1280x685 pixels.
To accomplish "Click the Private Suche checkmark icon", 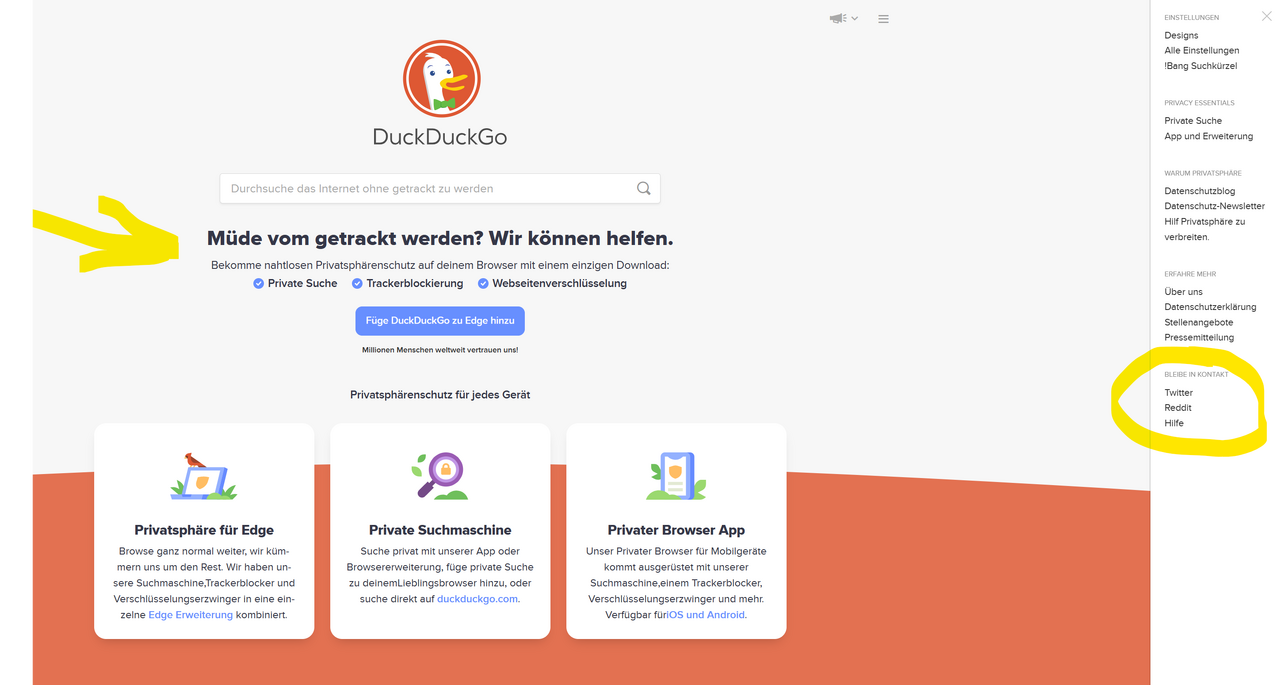I will click(x=258, y=284).
